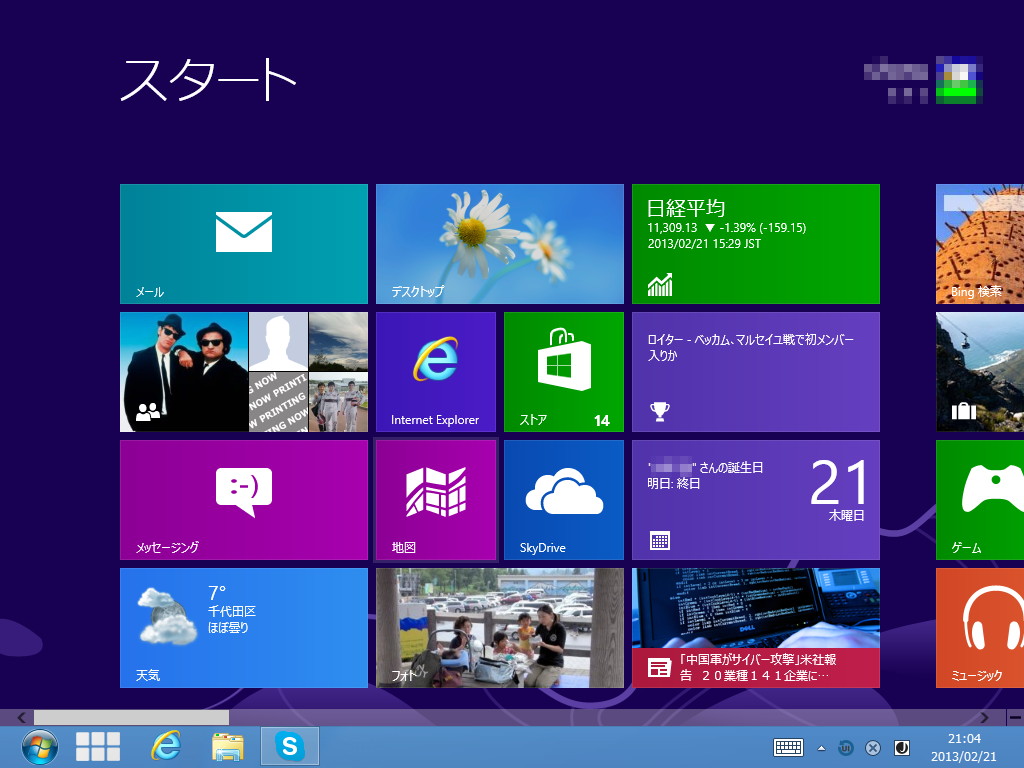Open the Travel tile with suitcase icon
1024x768 pixels.
[x=980, y=372]
